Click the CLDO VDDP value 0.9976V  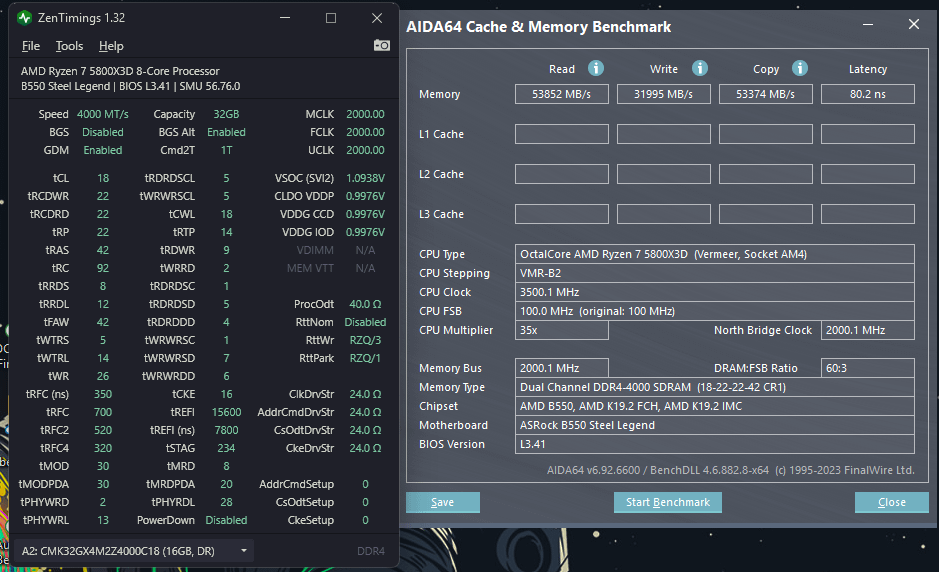pos(365,196)
